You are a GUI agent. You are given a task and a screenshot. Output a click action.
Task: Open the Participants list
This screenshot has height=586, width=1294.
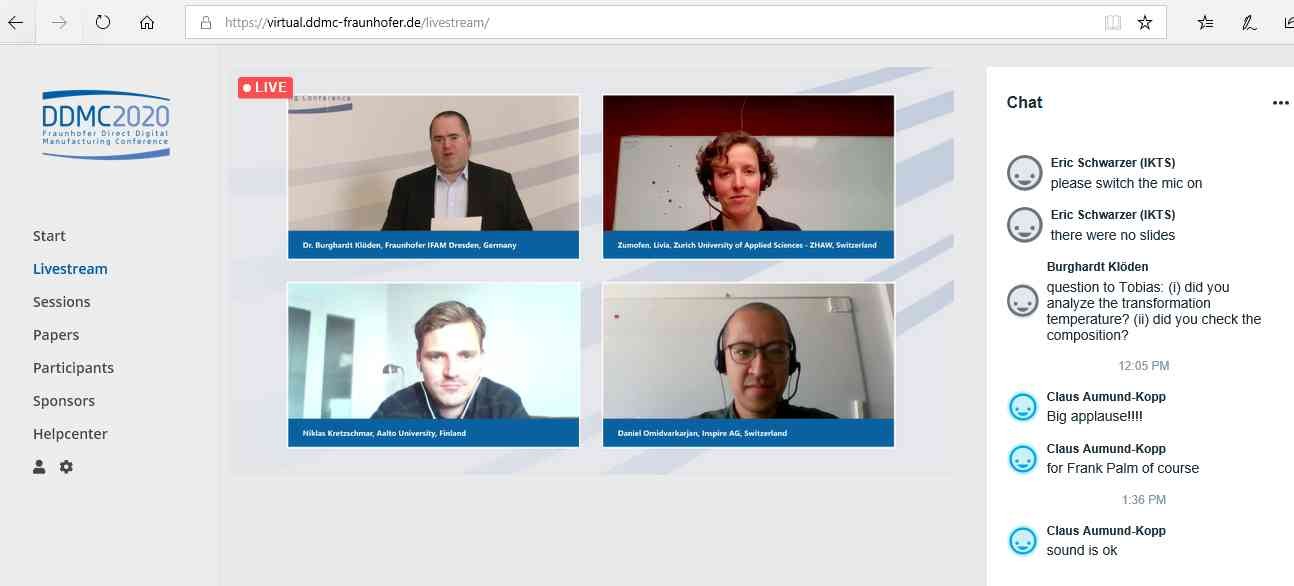pyautogui.click(x=73, y=368)
